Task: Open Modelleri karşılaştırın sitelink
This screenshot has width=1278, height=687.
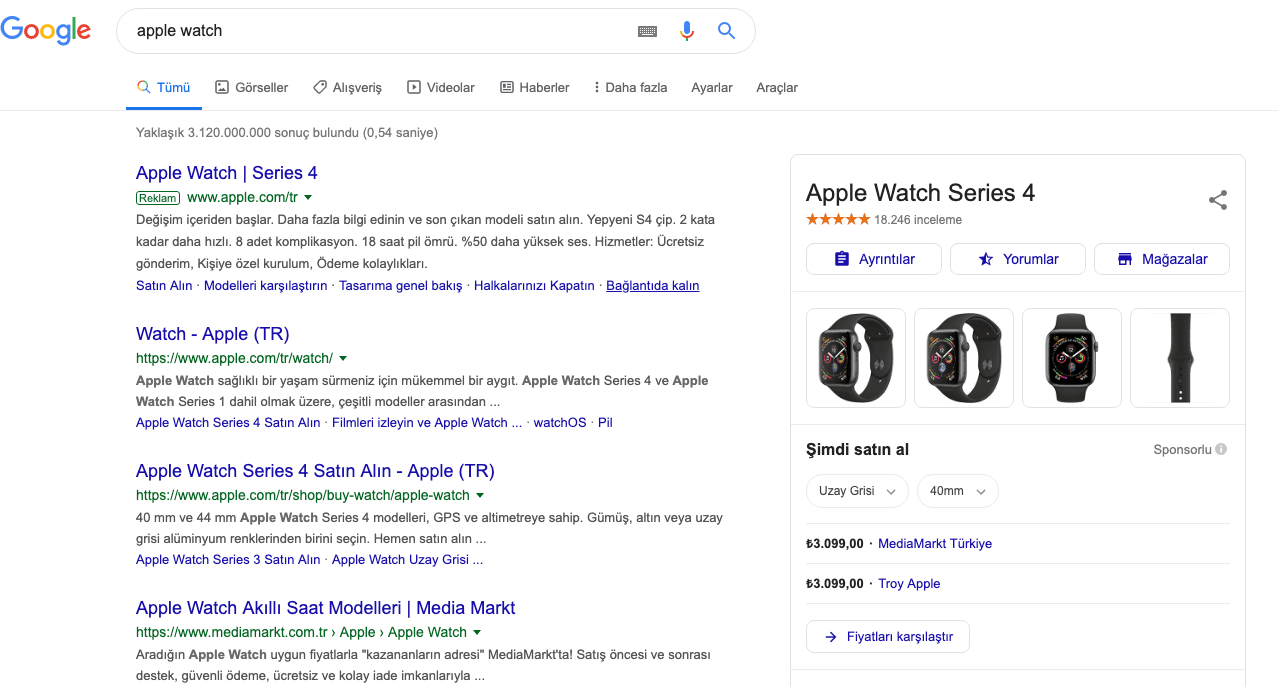Action: pyautogui.click(x=266, y=286)
